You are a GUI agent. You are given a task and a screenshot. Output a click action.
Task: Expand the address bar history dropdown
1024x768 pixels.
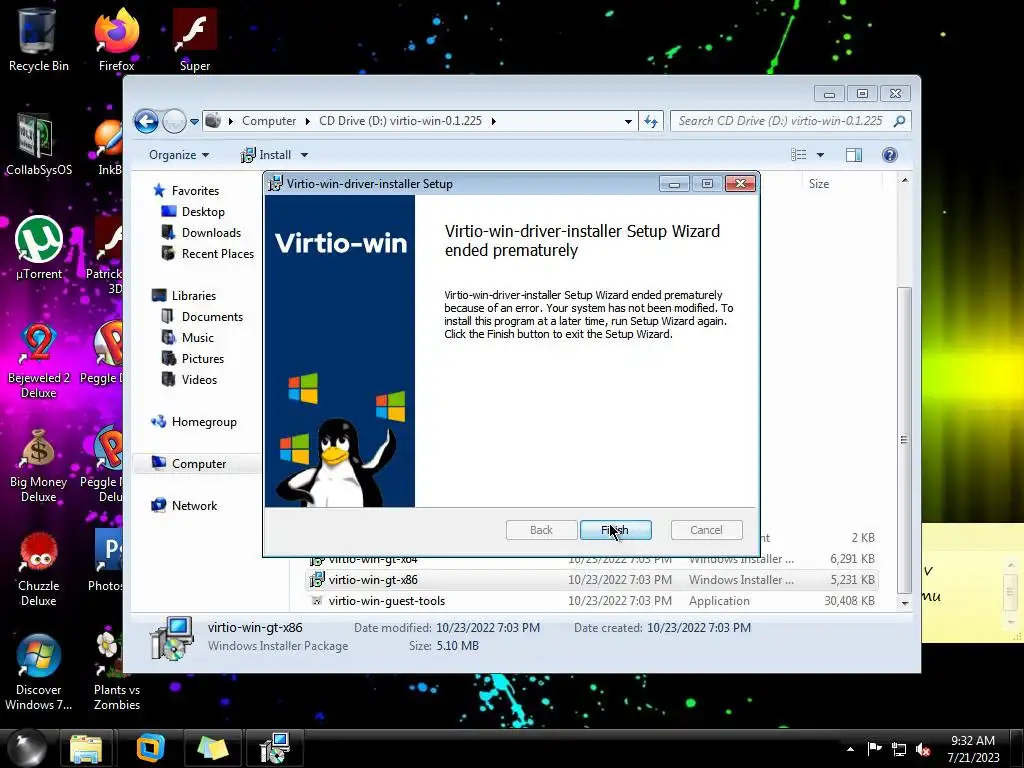click(628, 121)
